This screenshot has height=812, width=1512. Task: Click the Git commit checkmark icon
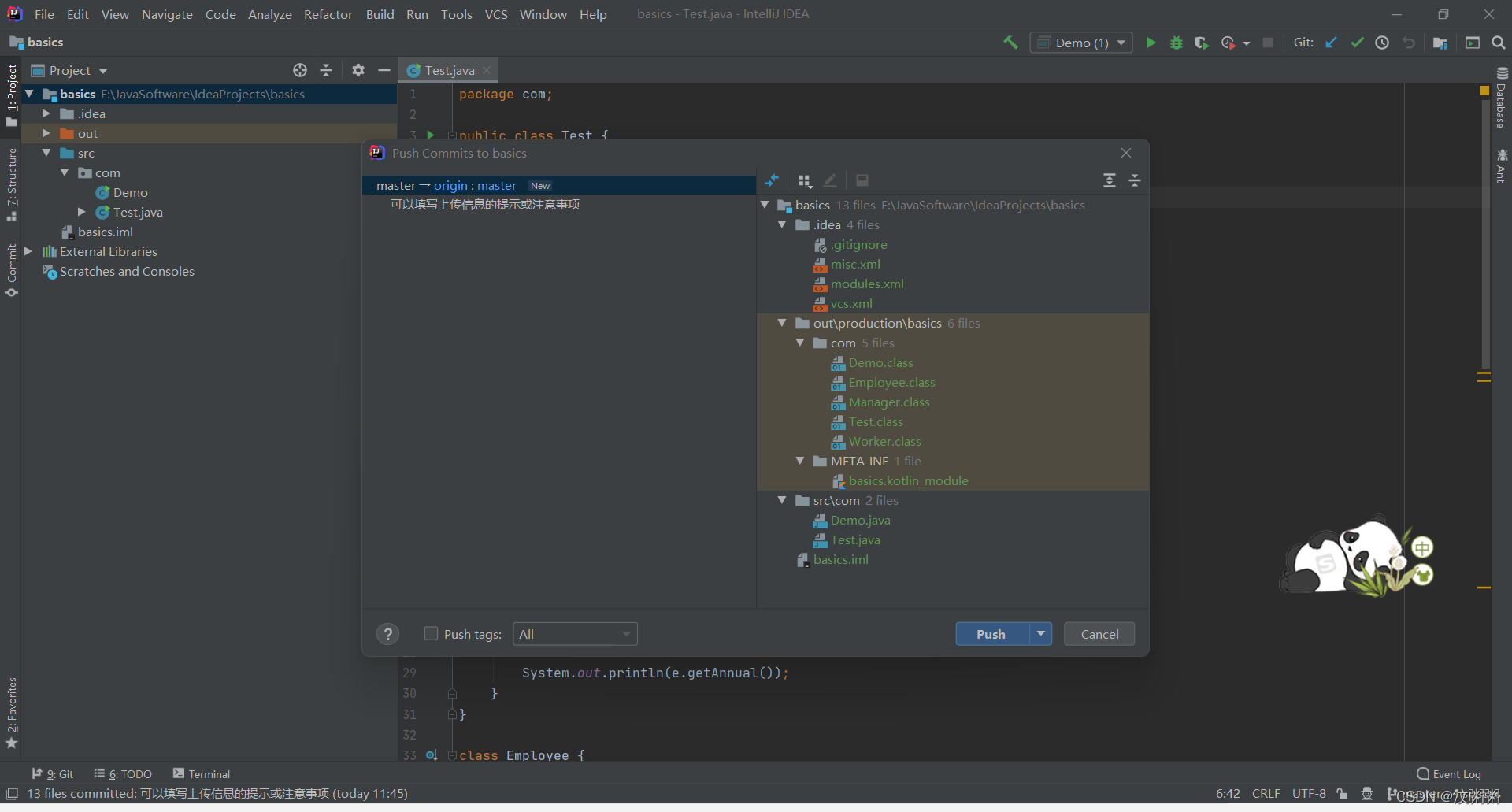tap(1357, 43)
